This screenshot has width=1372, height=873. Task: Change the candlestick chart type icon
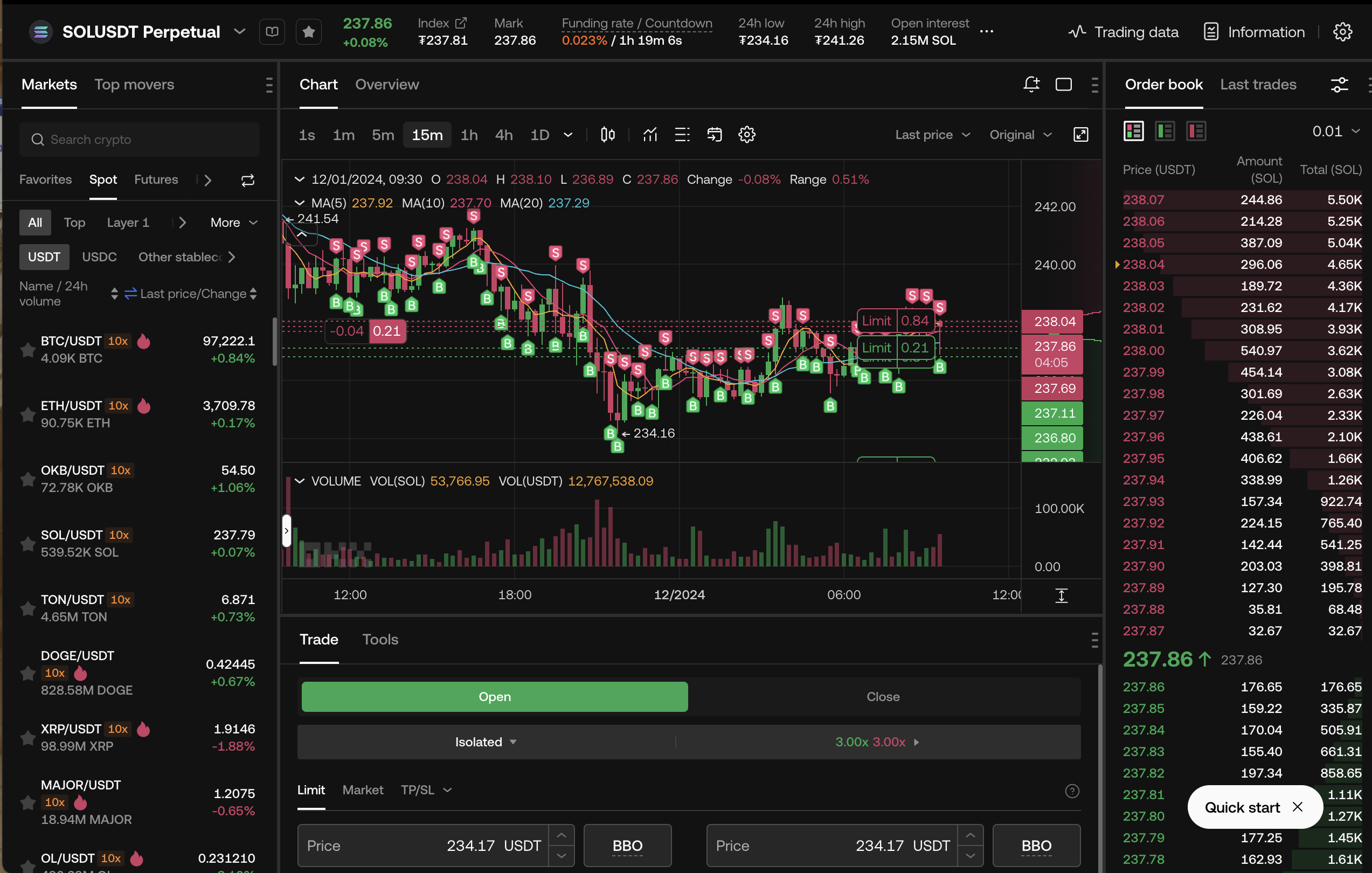[608, 135]
